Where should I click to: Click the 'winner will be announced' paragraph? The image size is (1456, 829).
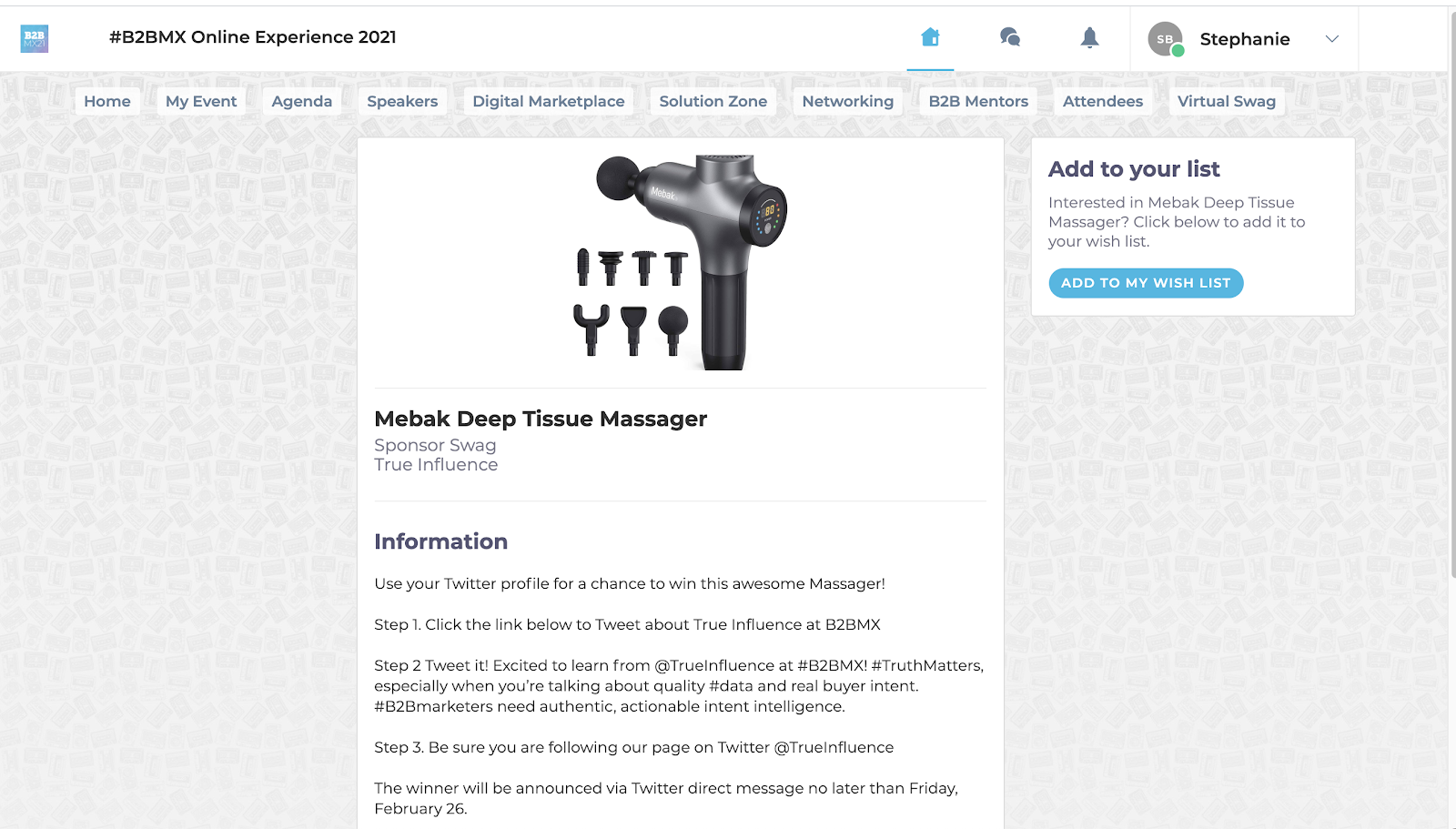[666, 798]
